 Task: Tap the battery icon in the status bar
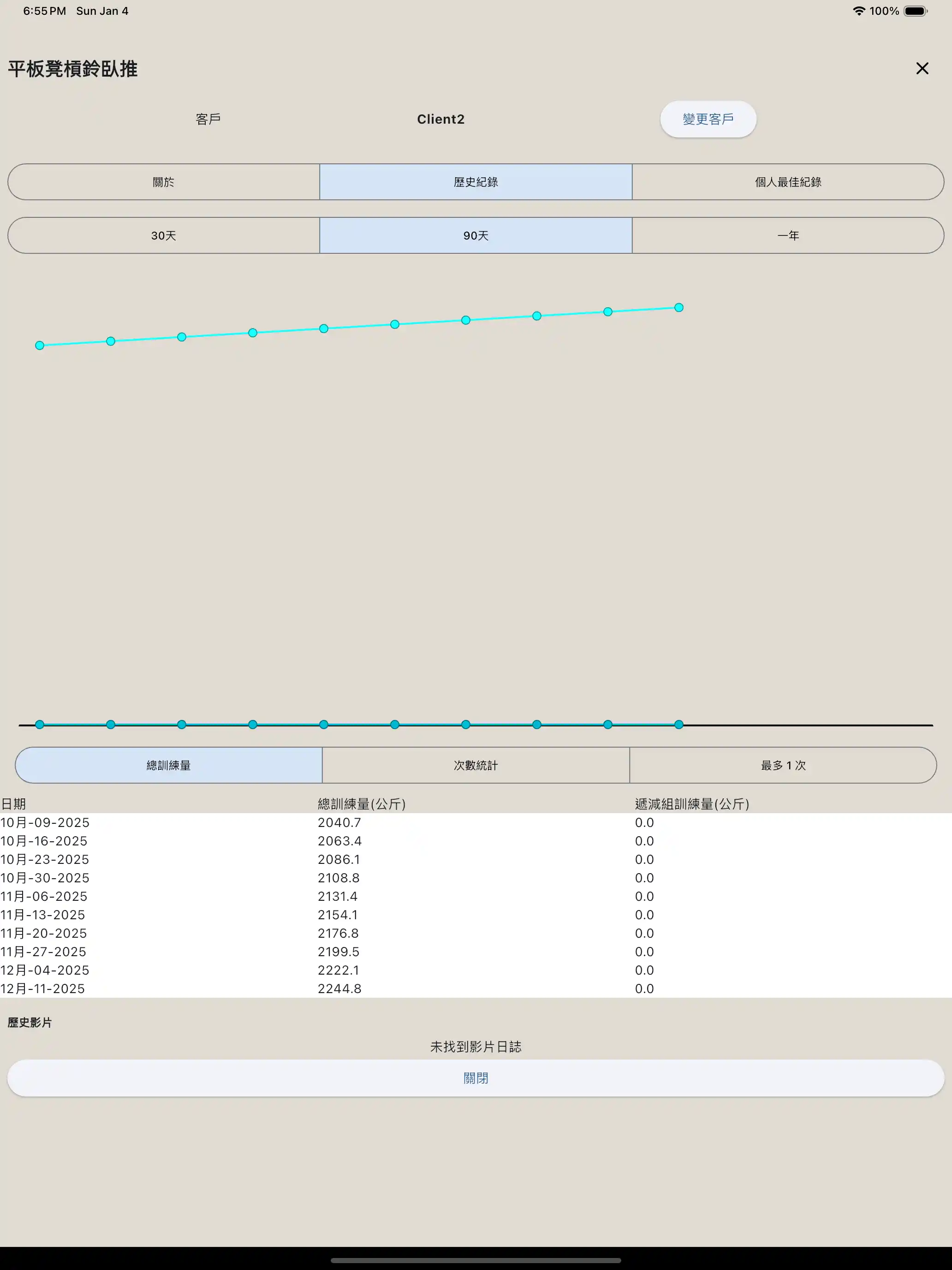[915, 11]
